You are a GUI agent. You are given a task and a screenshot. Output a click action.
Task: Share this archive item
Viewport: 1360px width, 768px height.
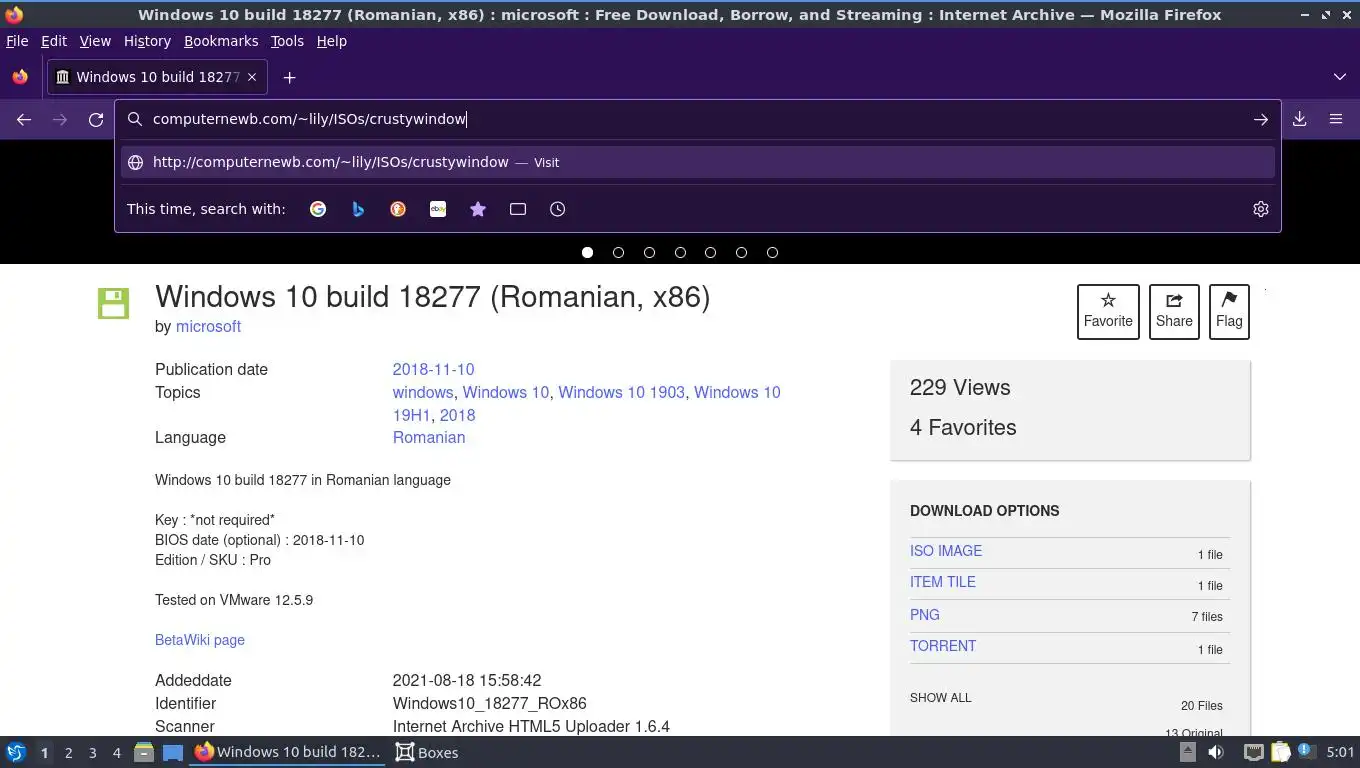tap(1174, 312)
